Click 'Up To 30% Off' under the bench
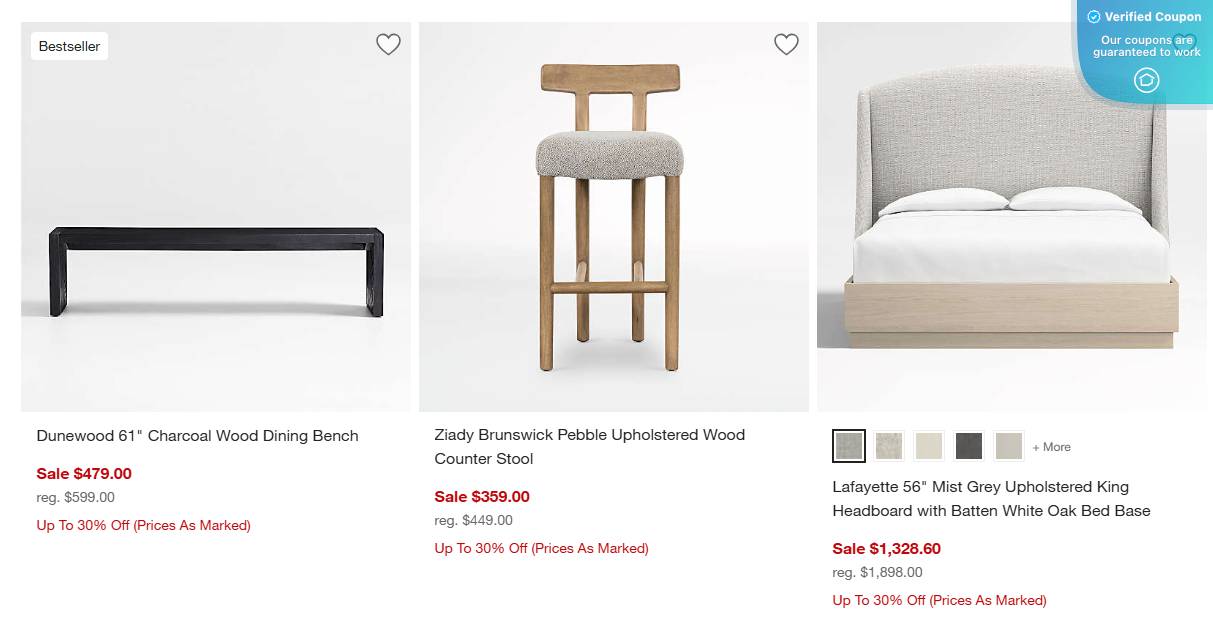Screen dimensions: 1213x628 pos(143,524)
